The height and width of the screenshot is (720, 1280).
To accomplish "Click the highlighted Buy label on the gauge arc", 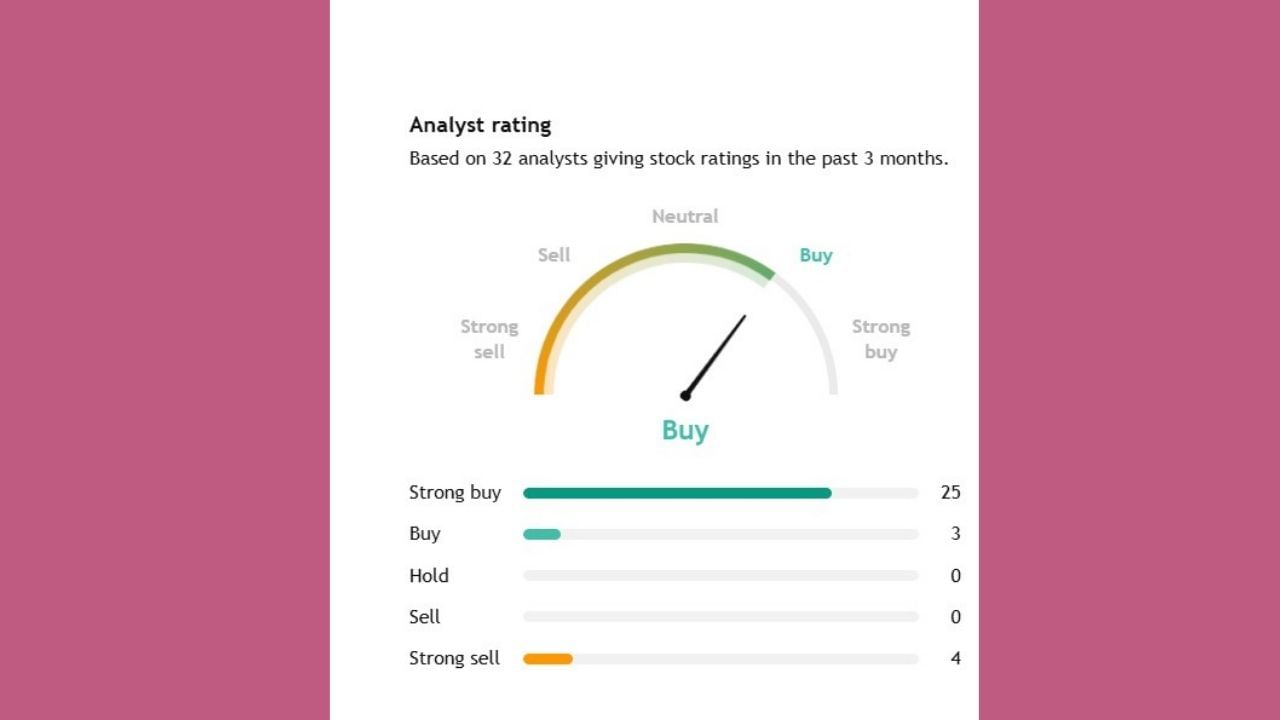I will click(x=816, y=255).
